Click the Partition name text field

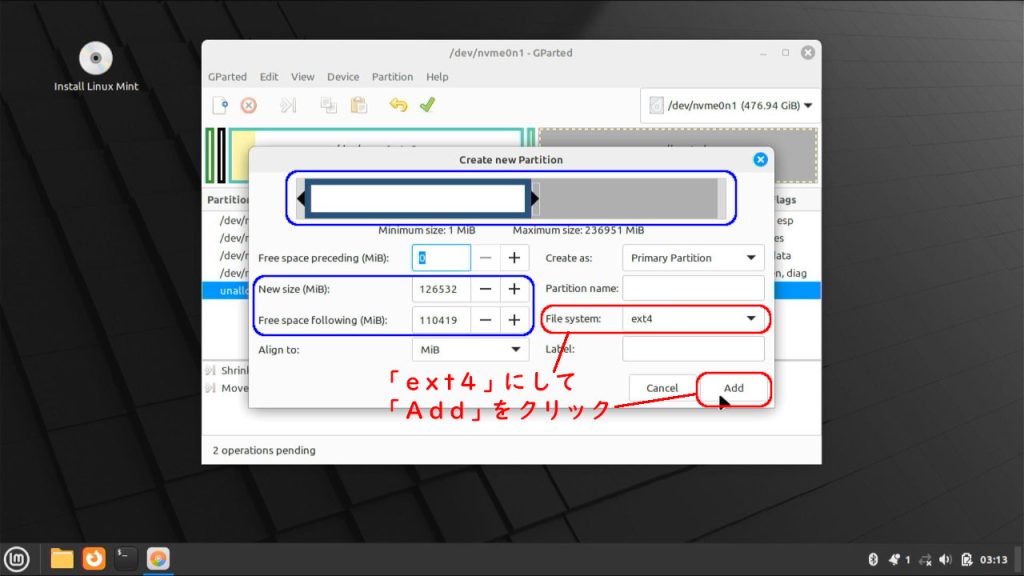point(693,288)
